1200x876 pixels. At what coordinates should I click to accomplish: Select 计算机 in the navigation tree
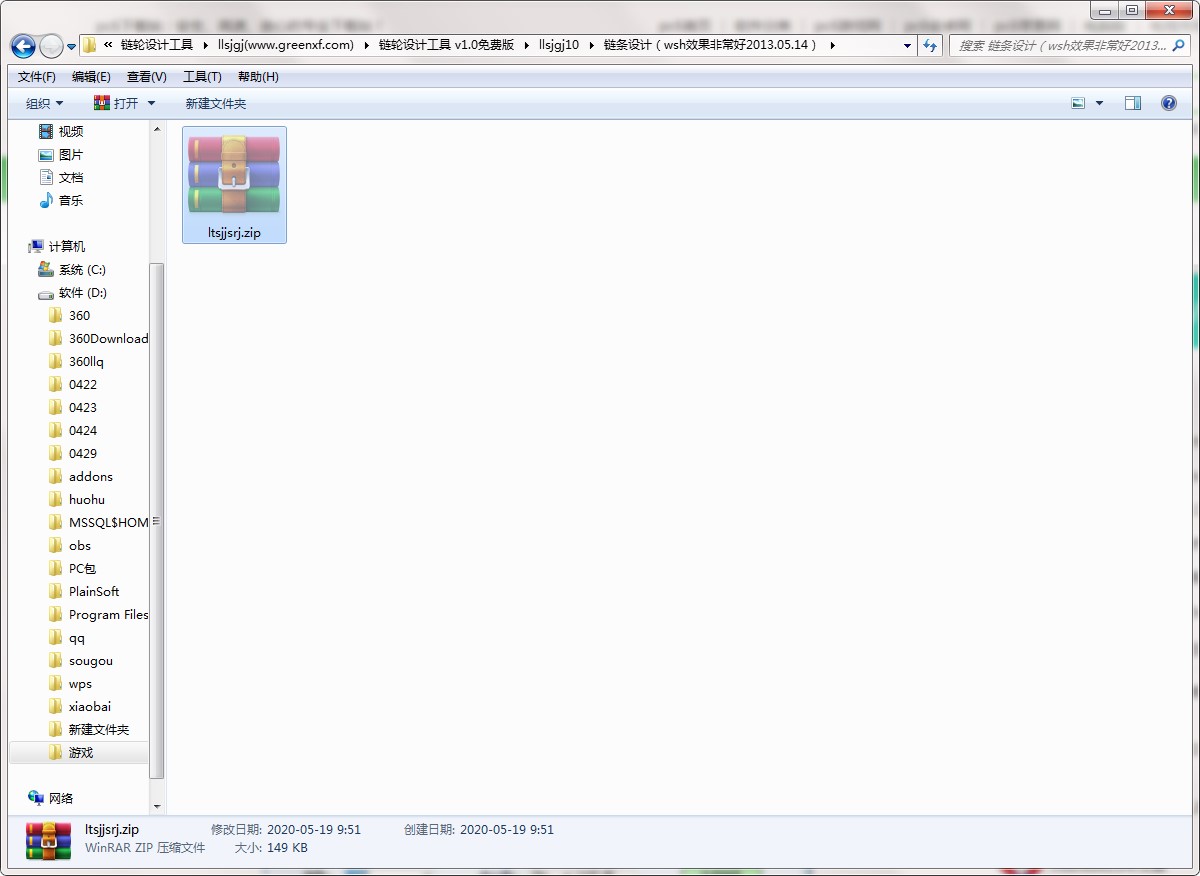pyautogui.click(x=58, y=246)
